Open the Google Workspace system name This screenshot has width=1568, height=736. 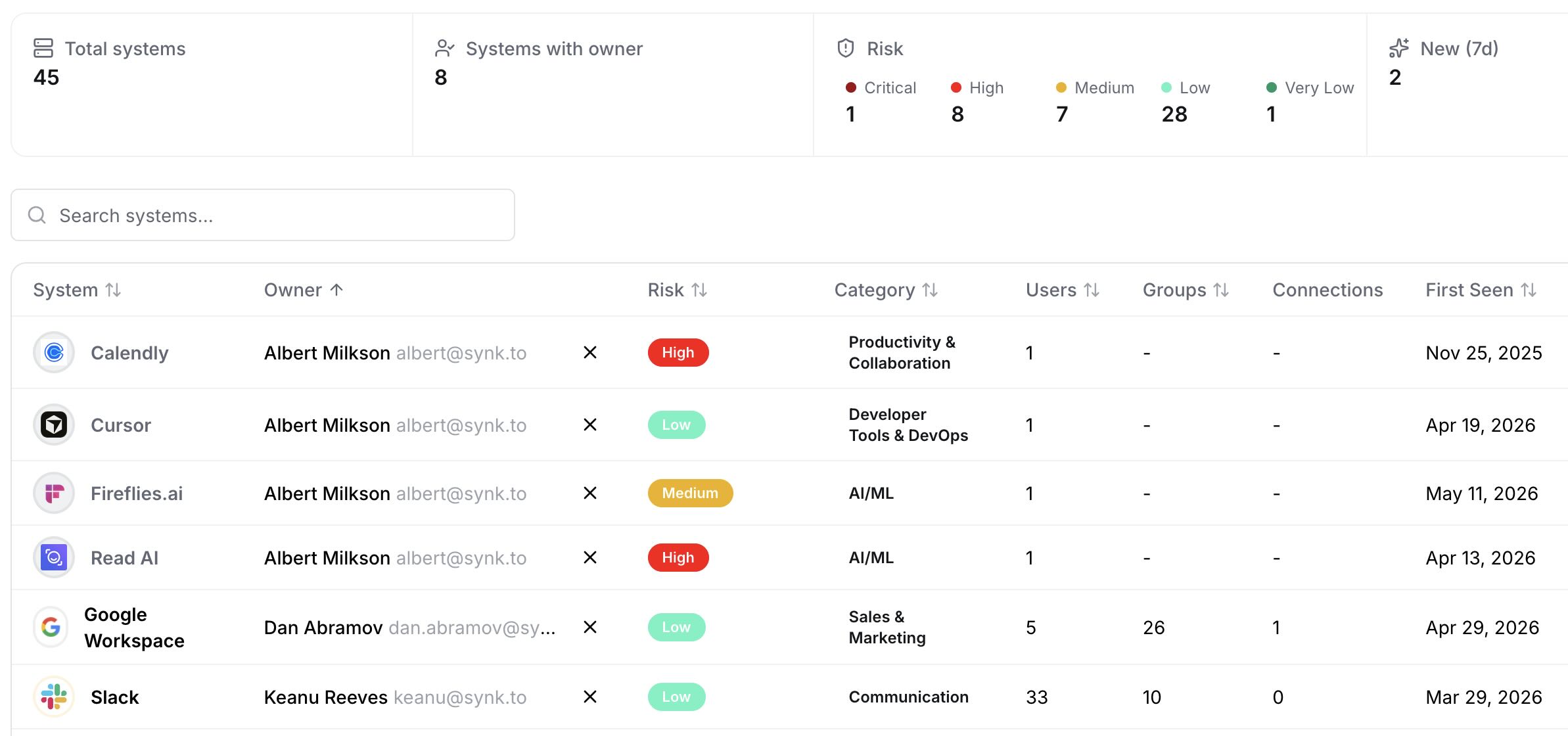tap(134, 628)
